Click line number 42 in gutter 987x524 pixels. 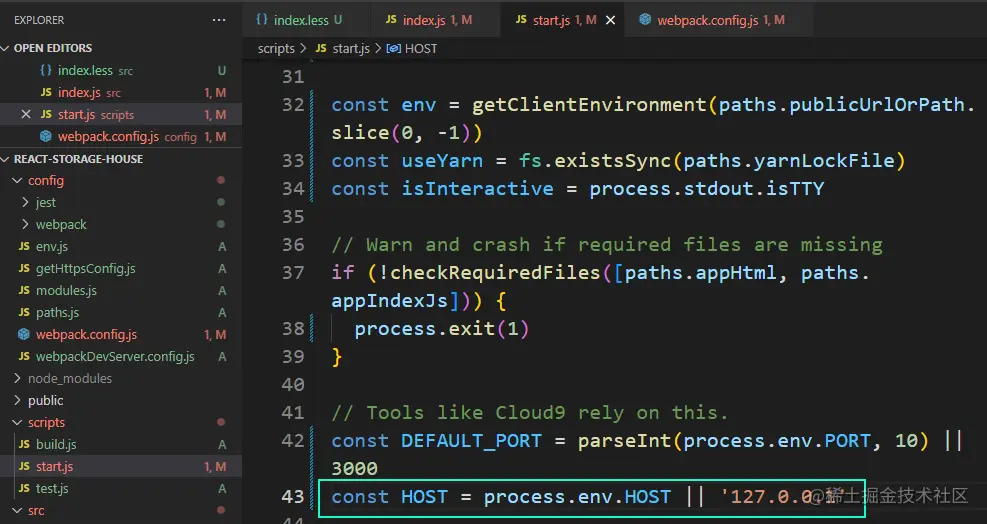click(x=293, y=441)
